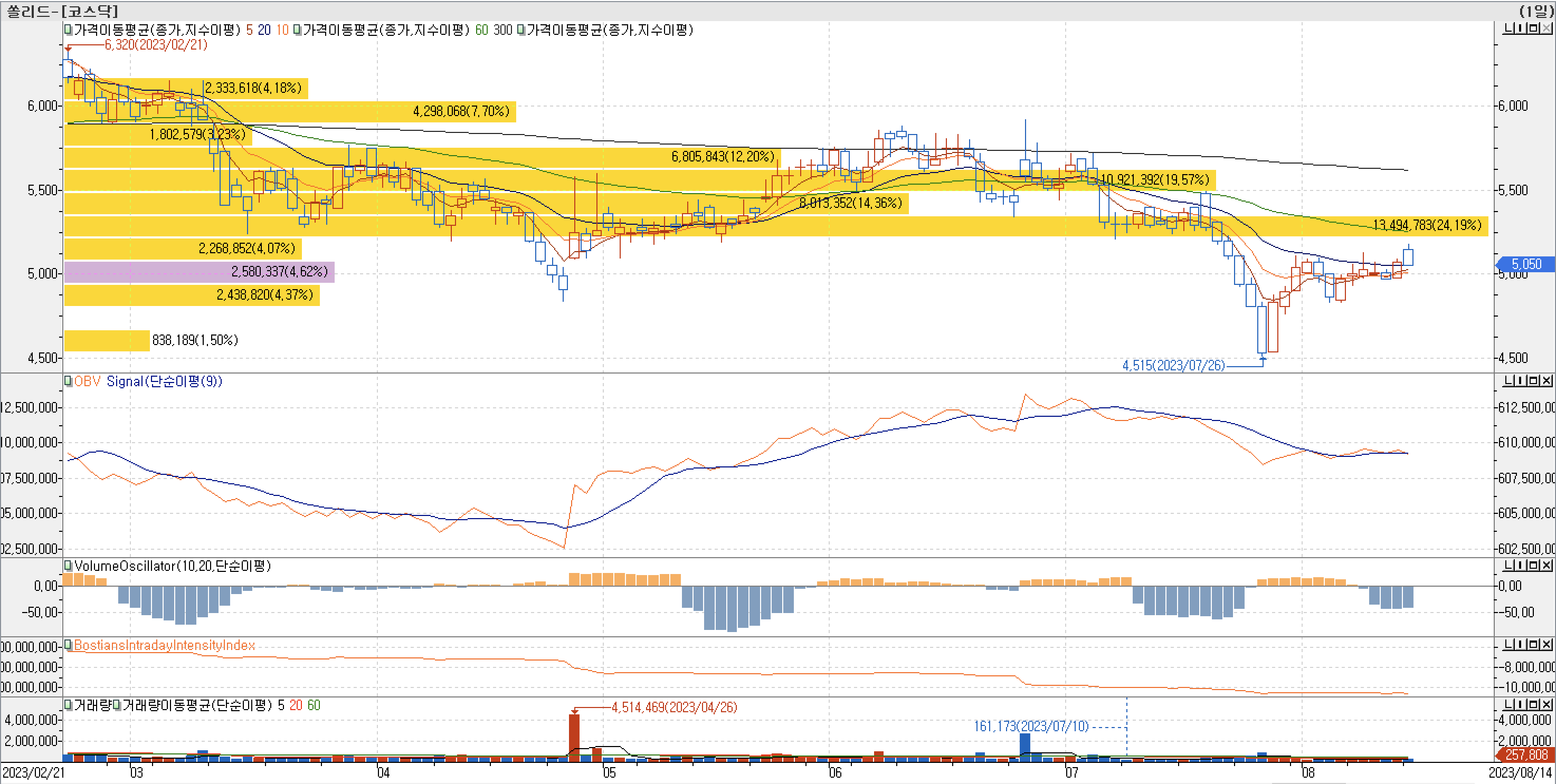Viewport: 1556px width, 784px height.
Task: Click the BostiansIntradayIntensityIndex legend label
Action: (x=164, y=645)
